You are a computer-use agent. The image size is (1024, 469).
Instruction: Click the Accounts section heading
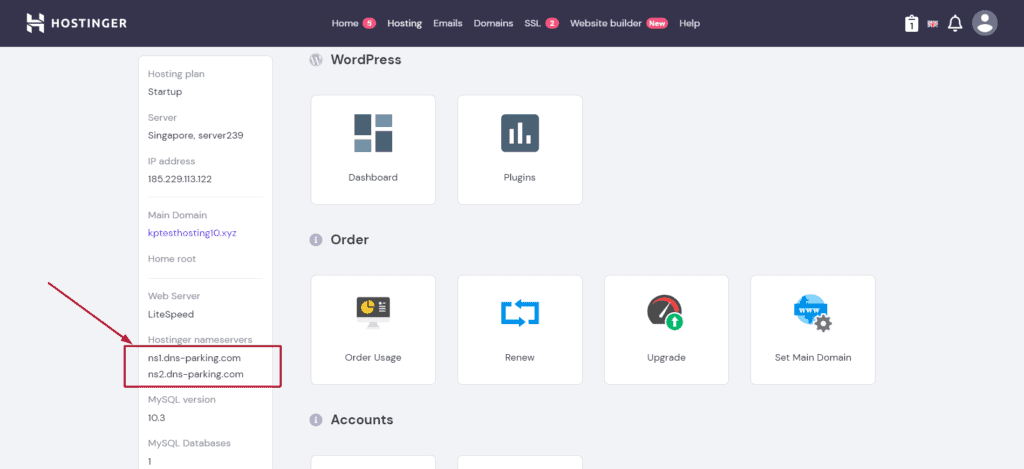point(362,419)
